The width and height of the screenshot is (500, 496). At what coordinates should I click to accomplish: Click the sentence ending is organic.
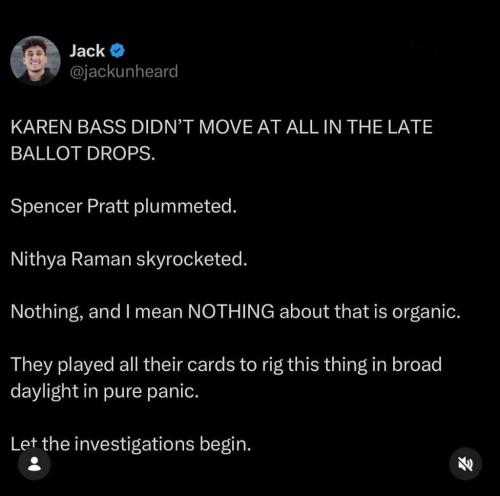(x=235, y=312)
